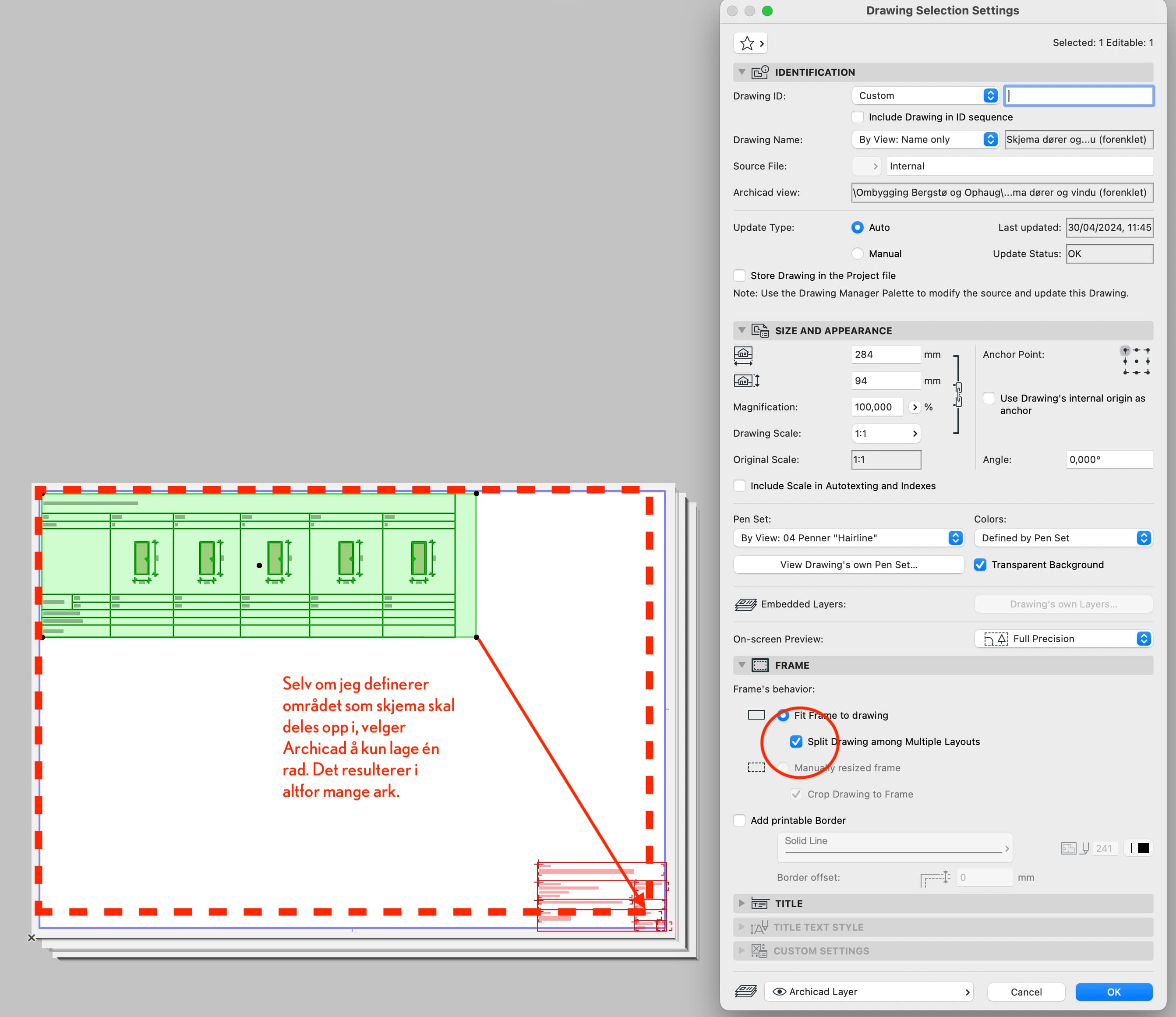Click the Archicad Layer eye icon
The width and height of the screenshot is (1176, 1017).
[779, 992]
